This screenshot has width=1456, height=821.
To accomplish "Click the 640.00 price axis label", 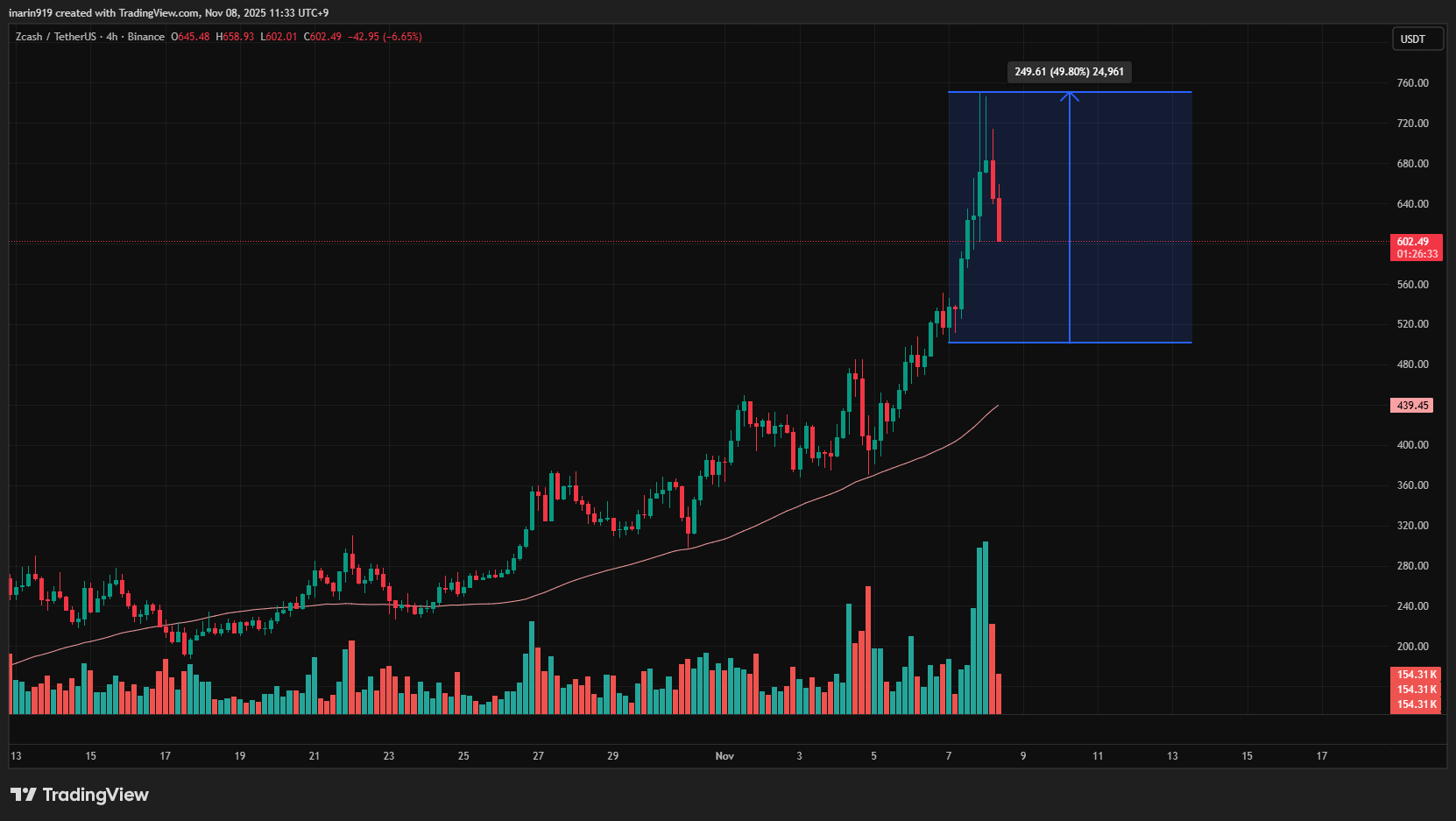I will pyautogui.click(x=1412, y=204).
